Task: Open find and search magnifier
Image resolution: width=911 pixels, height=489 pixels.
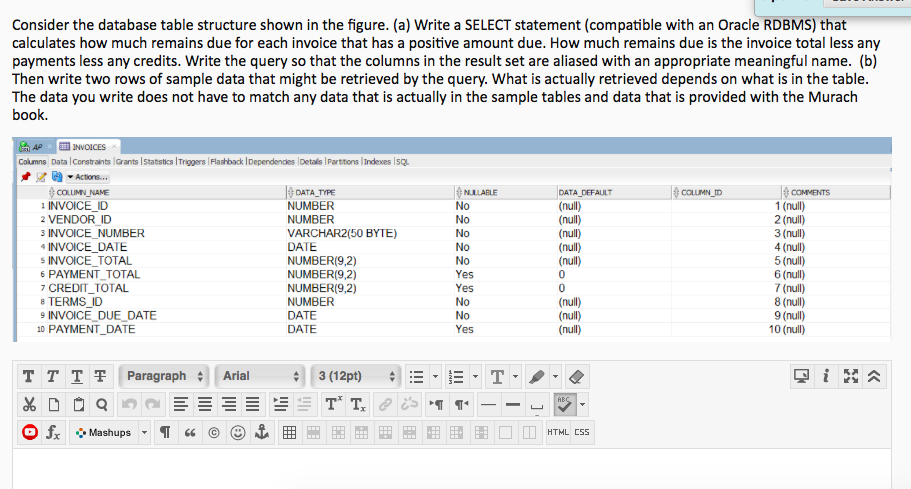Action: pyautogui.click(x=102, y=404)
